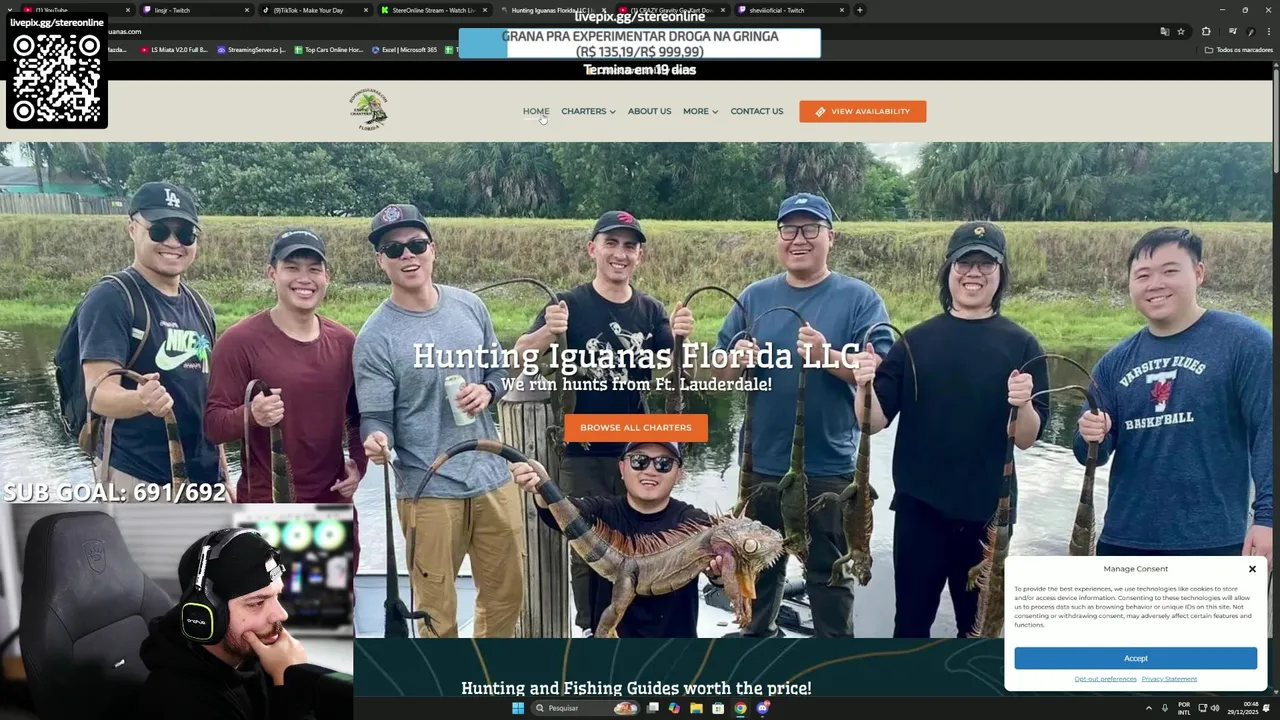Click the text We run hunts from Ft. Lauderdale!
The image size is (1280, 720).
[x=636, y=384]
